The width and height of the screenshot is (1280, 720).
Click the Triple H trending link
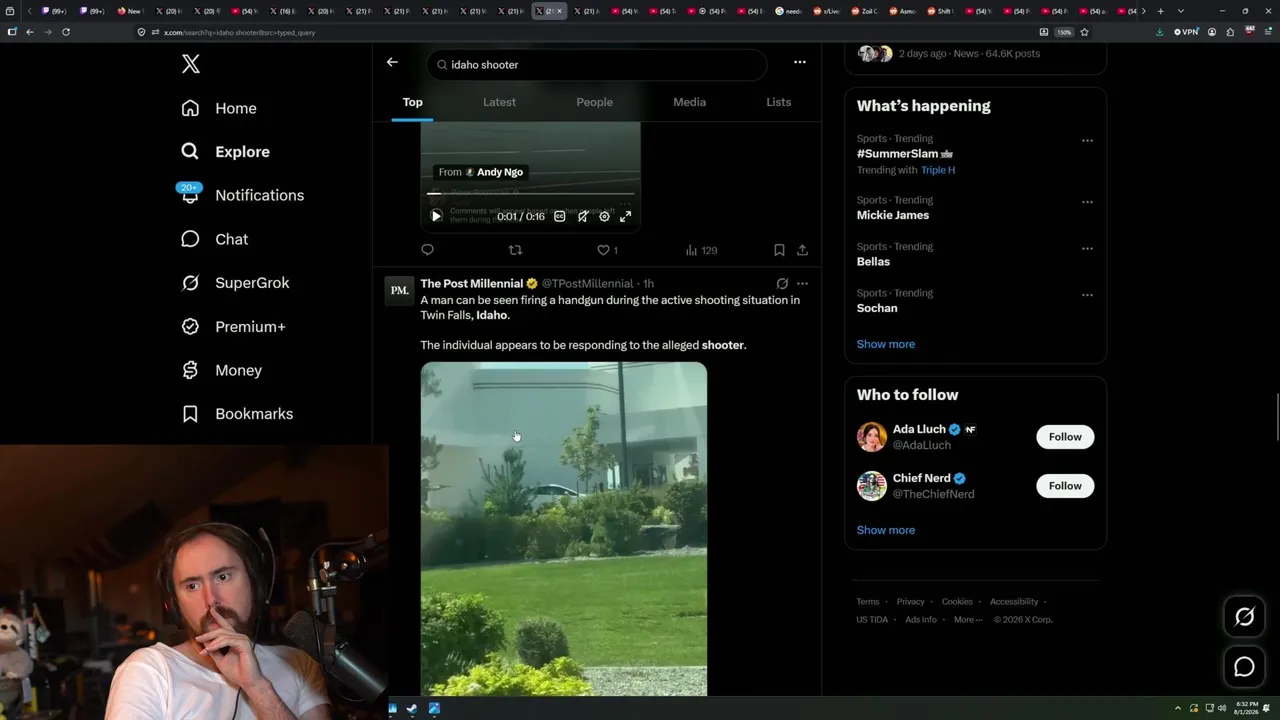[x=938, y=170]
